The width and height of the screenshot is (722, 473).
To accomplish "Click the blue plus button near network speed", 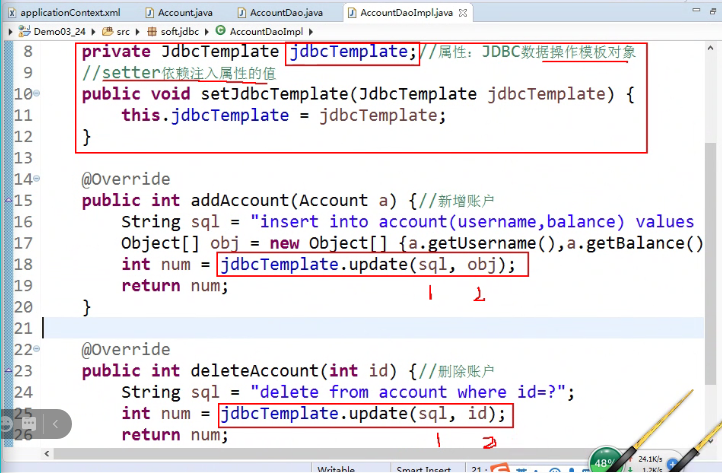I will tap(673, 464).
